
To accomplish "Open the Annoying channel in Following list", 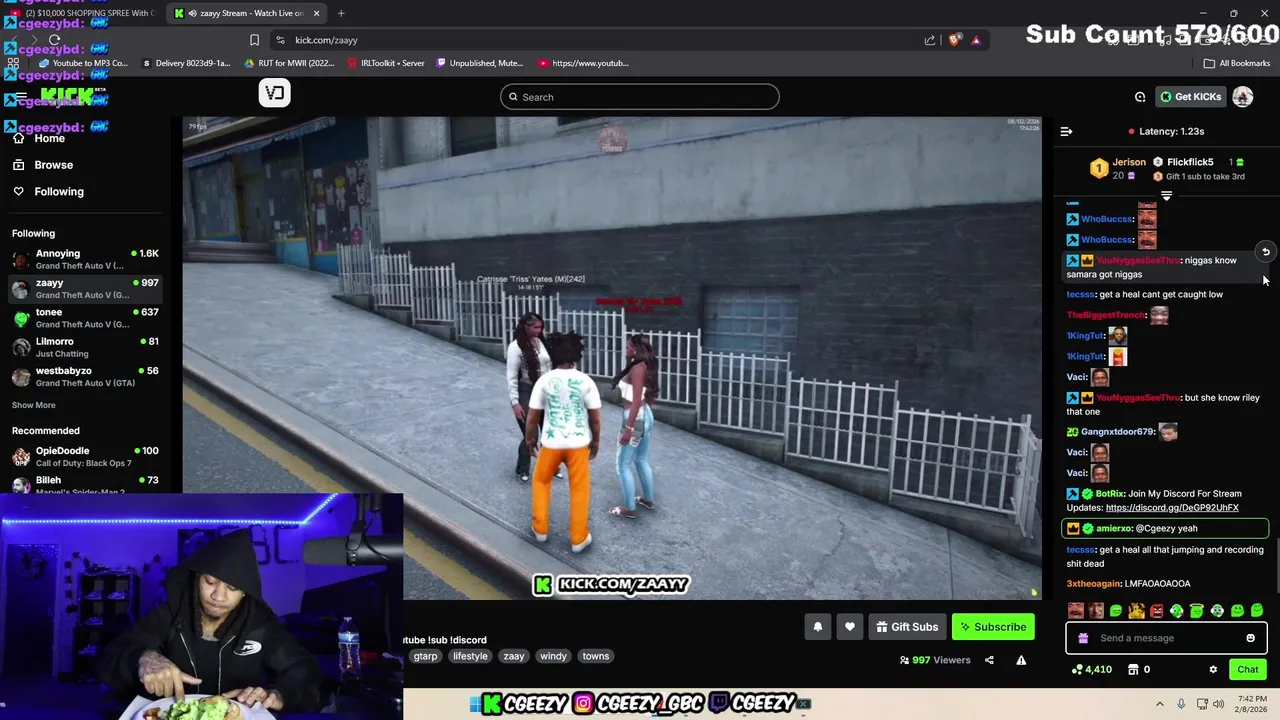I will [85, 259].
